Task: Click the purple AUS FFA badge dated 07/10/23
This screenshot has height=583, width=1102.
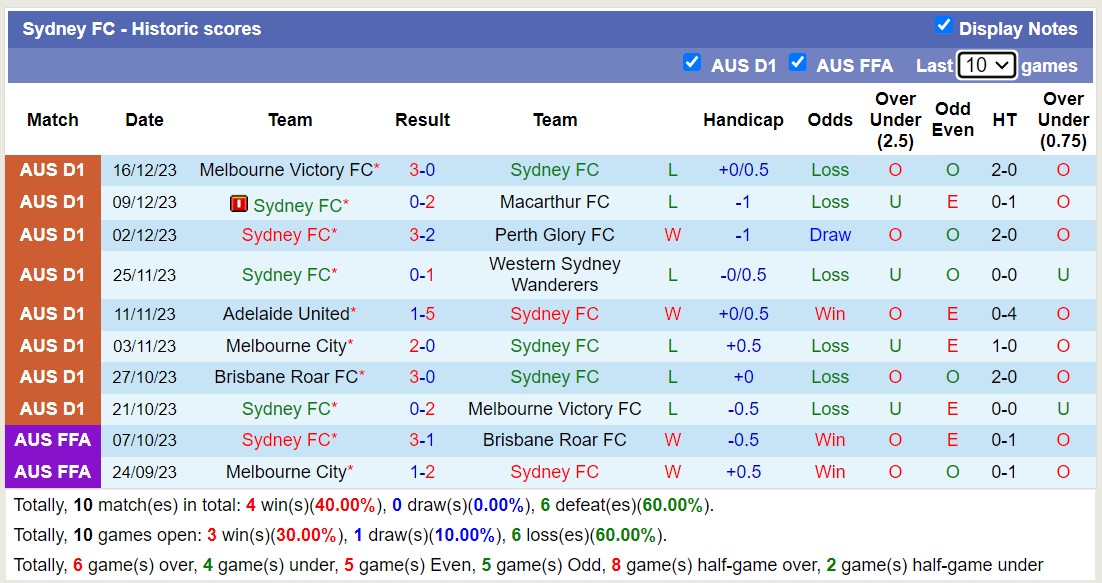Action: coord(52,440)
